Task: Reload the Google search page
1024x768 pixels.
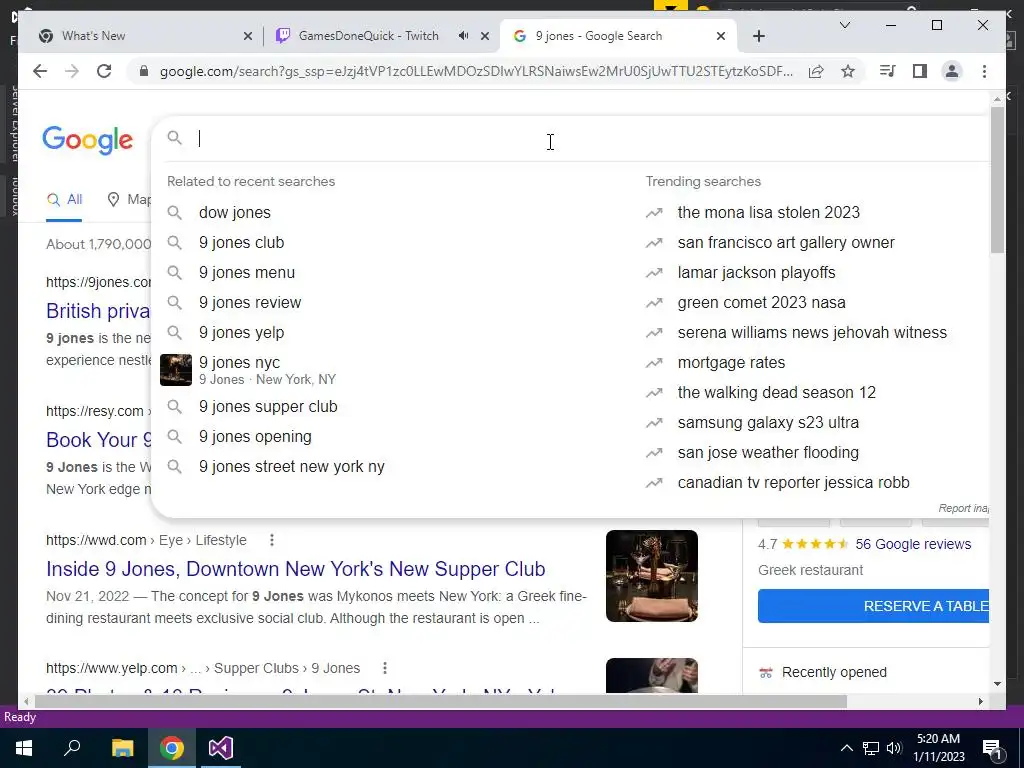Action: [x=104, y=71]
